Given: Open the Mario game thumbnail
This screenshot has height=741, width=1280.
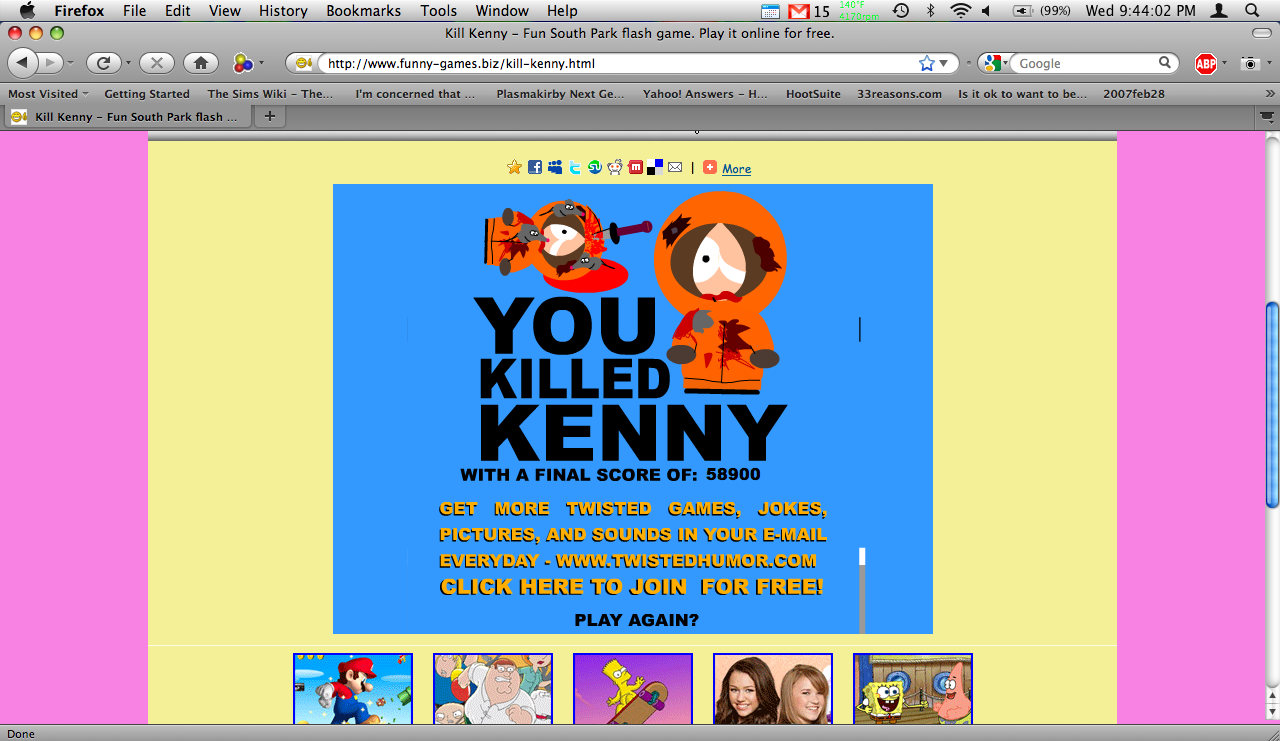Looking at the screenshot, I should click(353, 689).
